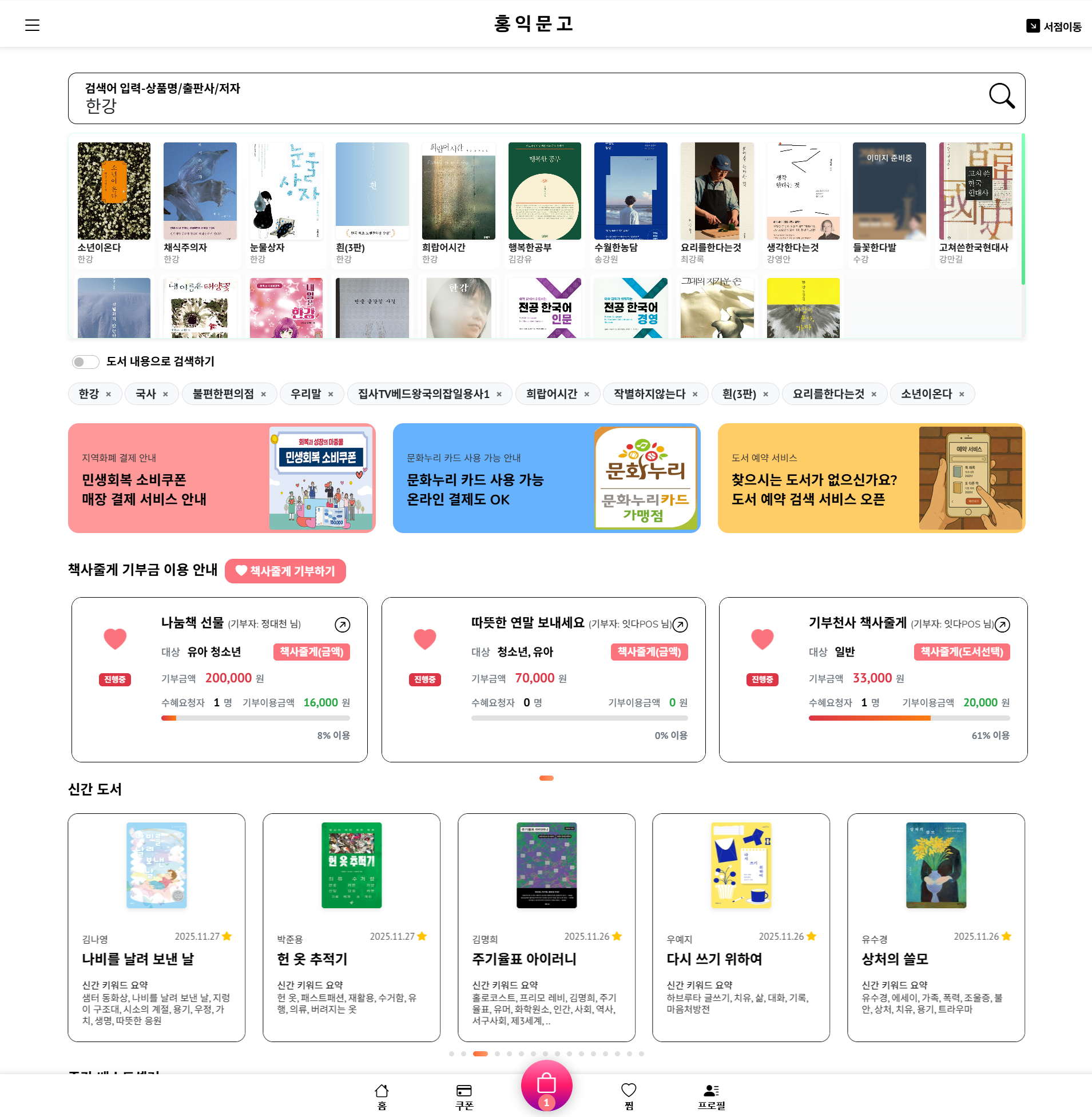Open 기부천사 책사줄게 detail arrow

coord(1003,625)
